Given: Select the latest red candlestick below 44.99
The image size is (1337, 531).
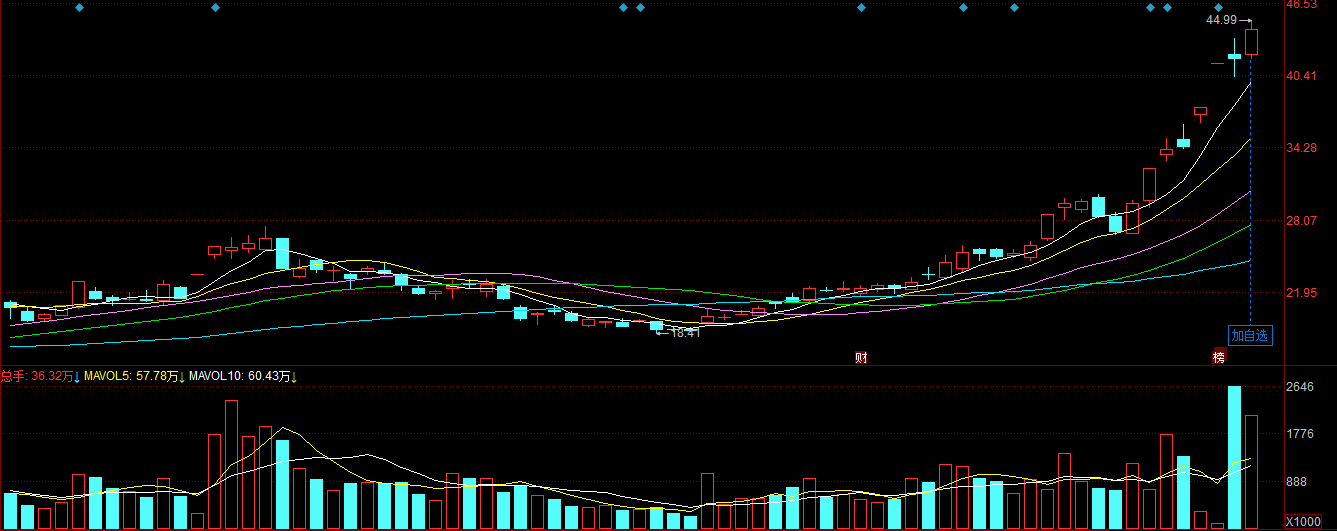Looking at the screenshot, I should tap(1251, 42).
